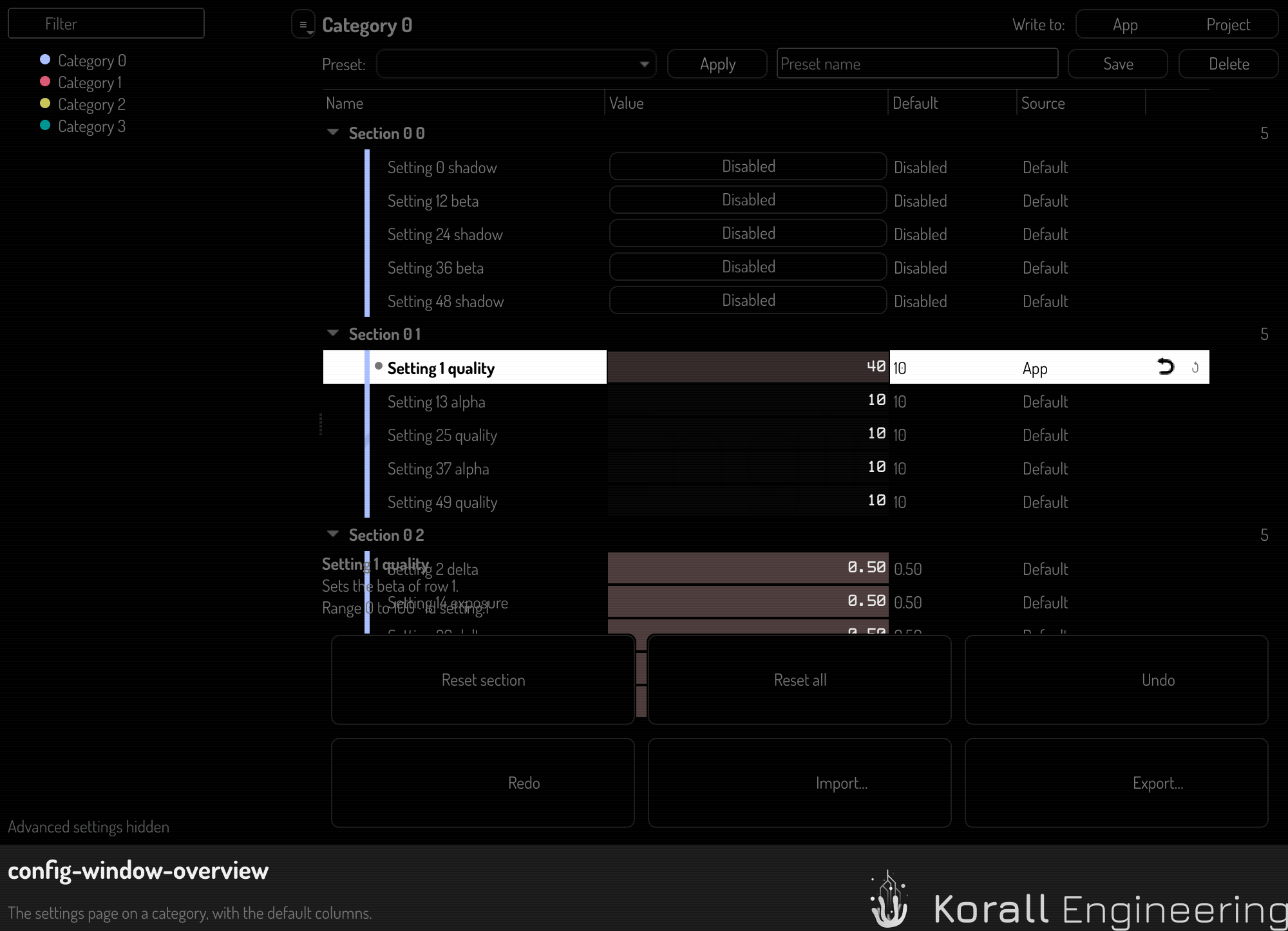This screenshot has height=931, width=1288.
Task: Click the Source column header
Action: pos(1081,103)
